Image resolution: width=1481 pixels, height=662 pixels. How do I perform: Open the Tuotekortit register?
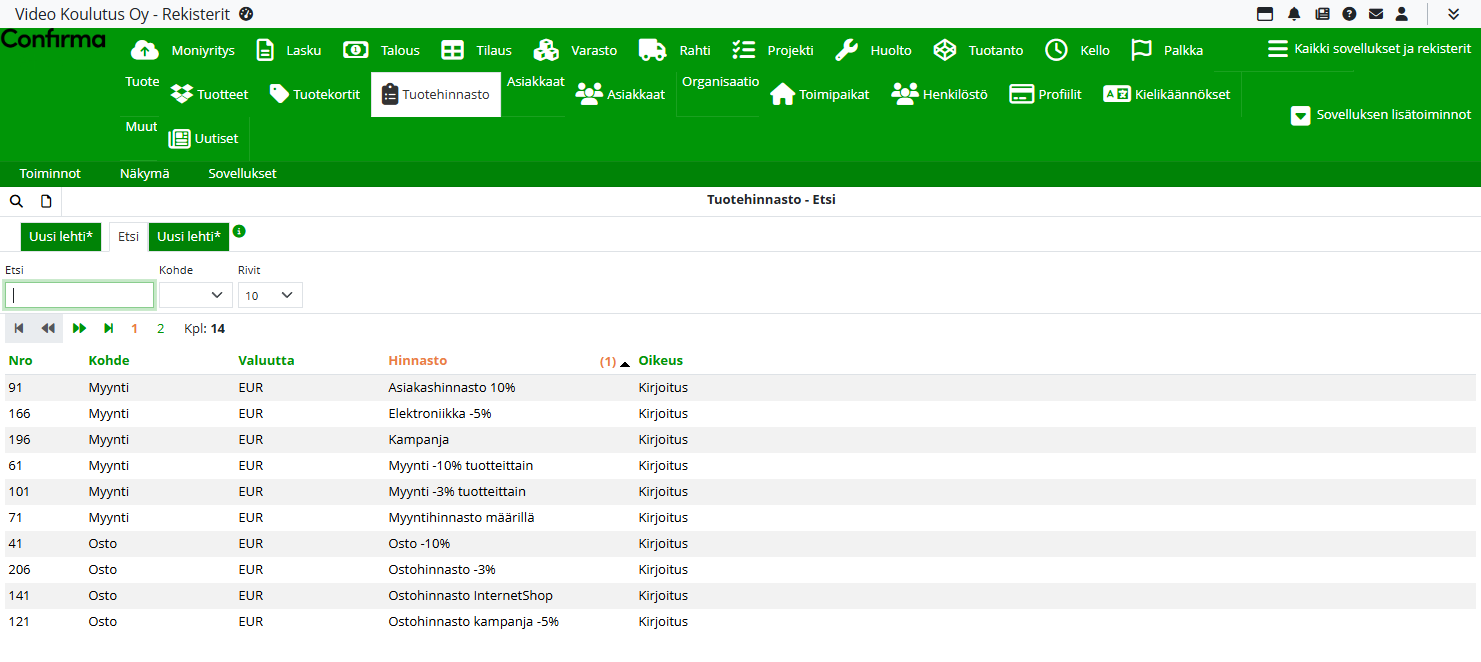(314, 94)
